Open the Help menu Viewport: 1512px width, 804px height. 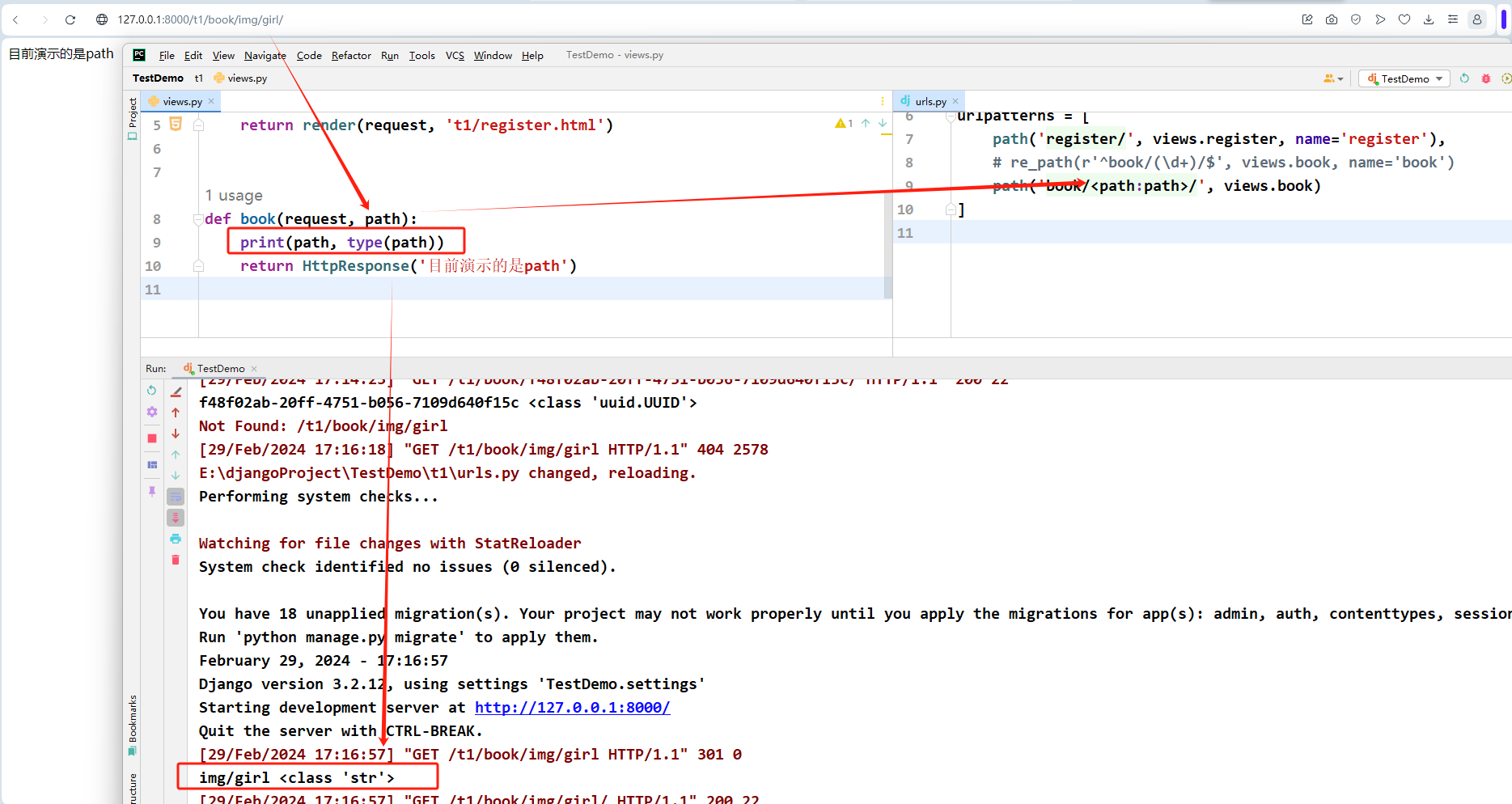[532, 55]
